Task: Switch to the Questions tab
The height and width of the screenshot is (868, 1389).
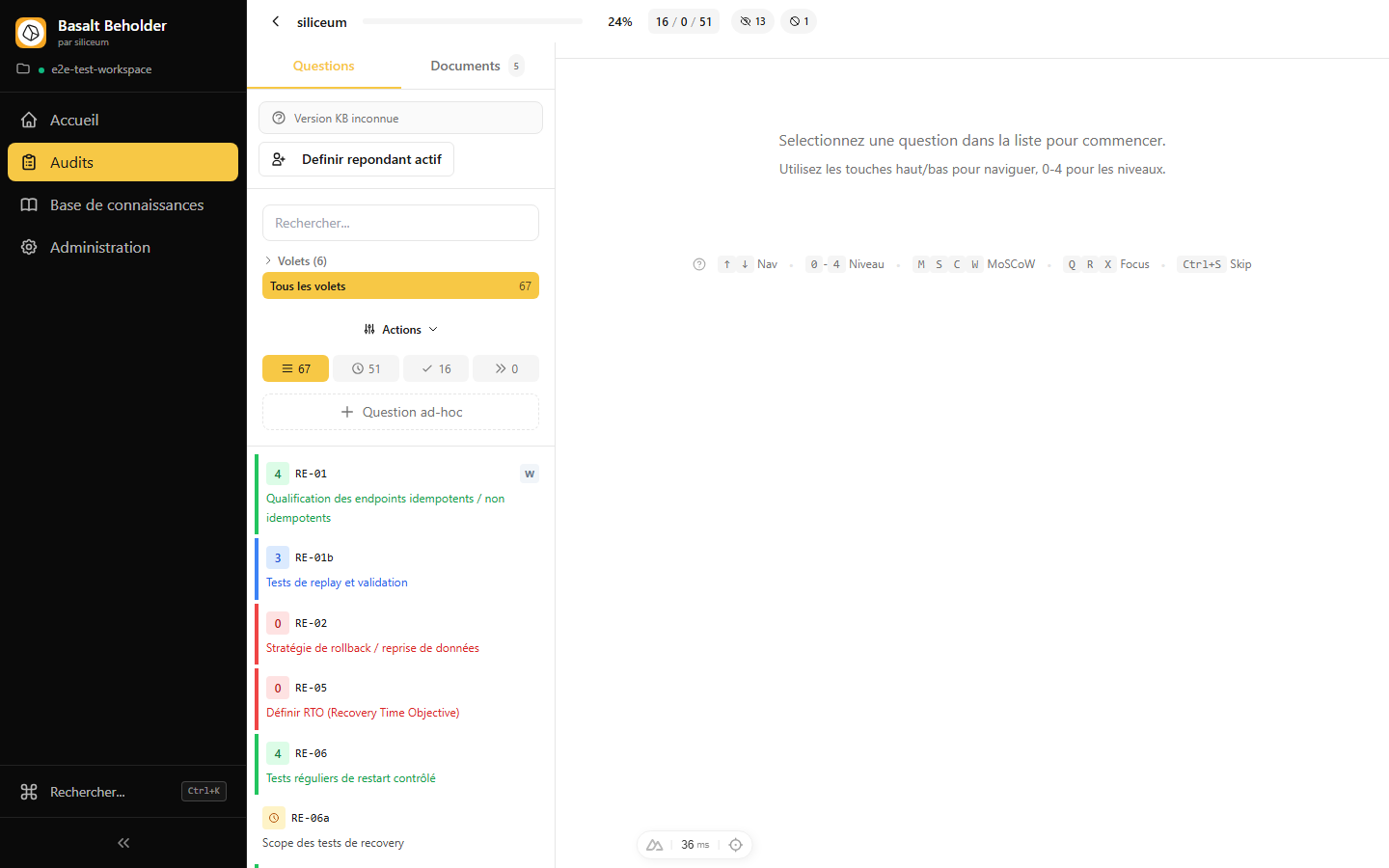Action: tap(323, 66)
